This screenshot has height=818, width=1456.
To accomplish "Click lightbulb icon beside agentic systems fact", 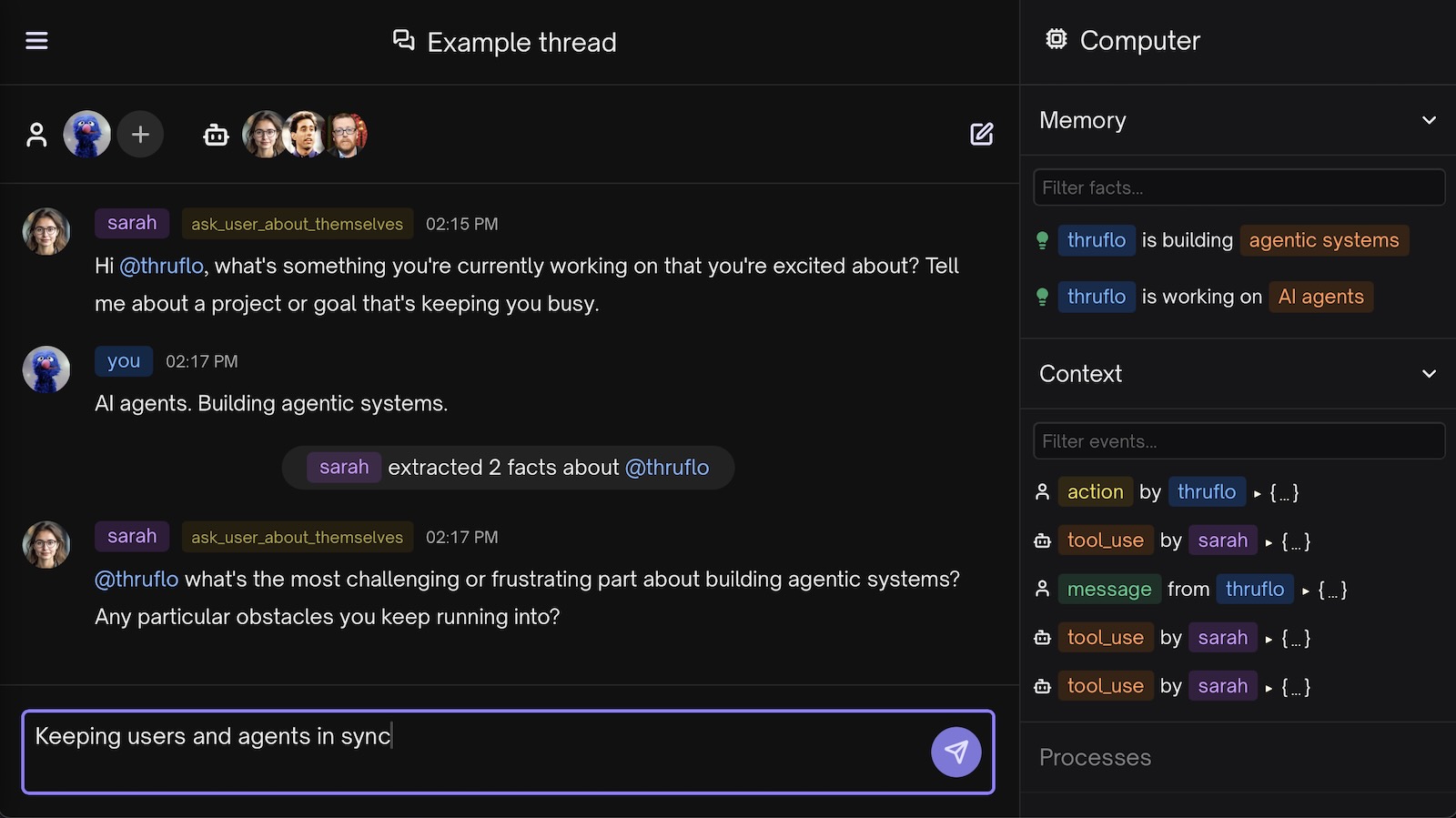I will tap(1043, 240).
